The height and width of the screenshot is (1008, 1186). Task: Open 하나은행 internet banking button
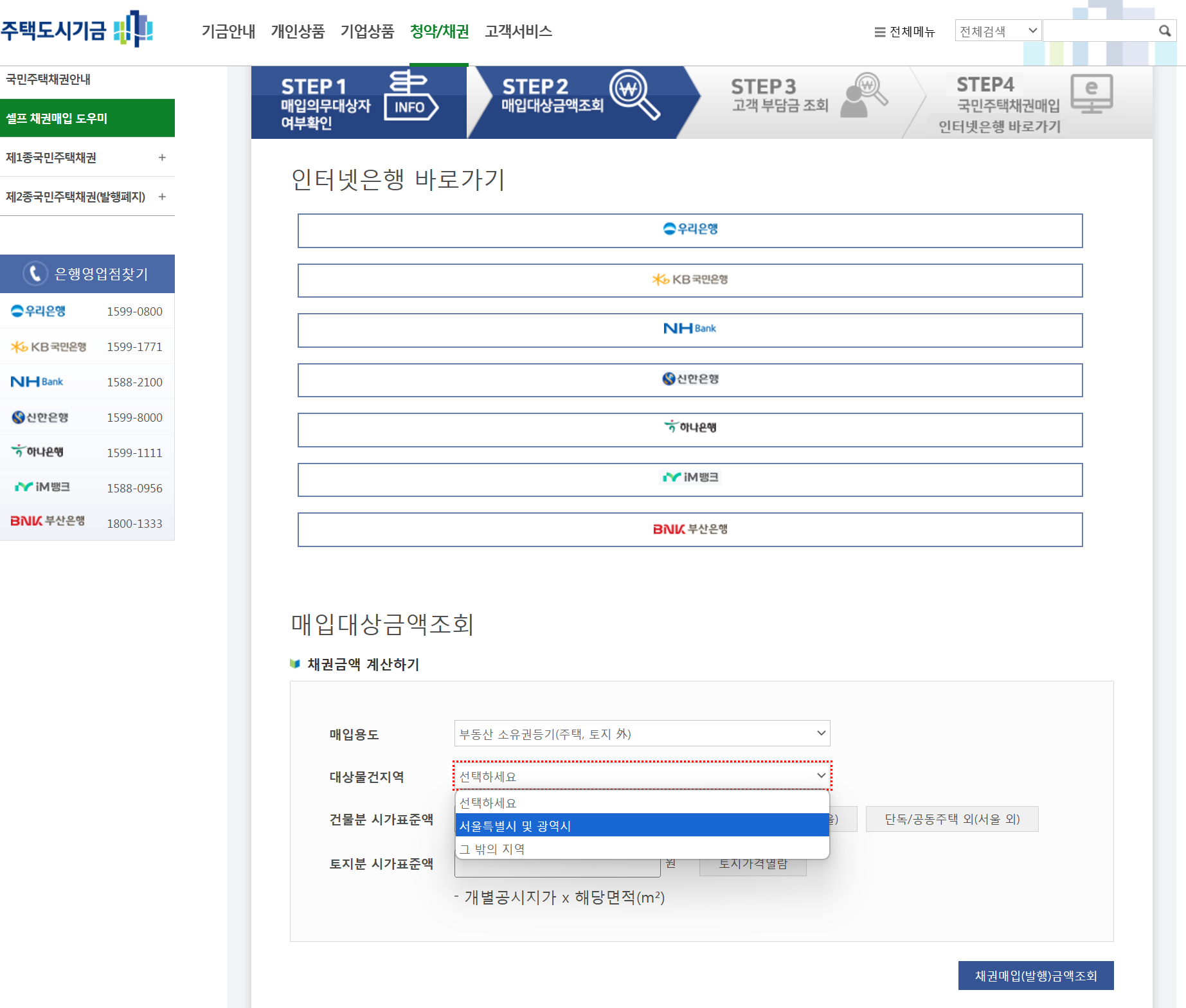click(x=690, y=430)
